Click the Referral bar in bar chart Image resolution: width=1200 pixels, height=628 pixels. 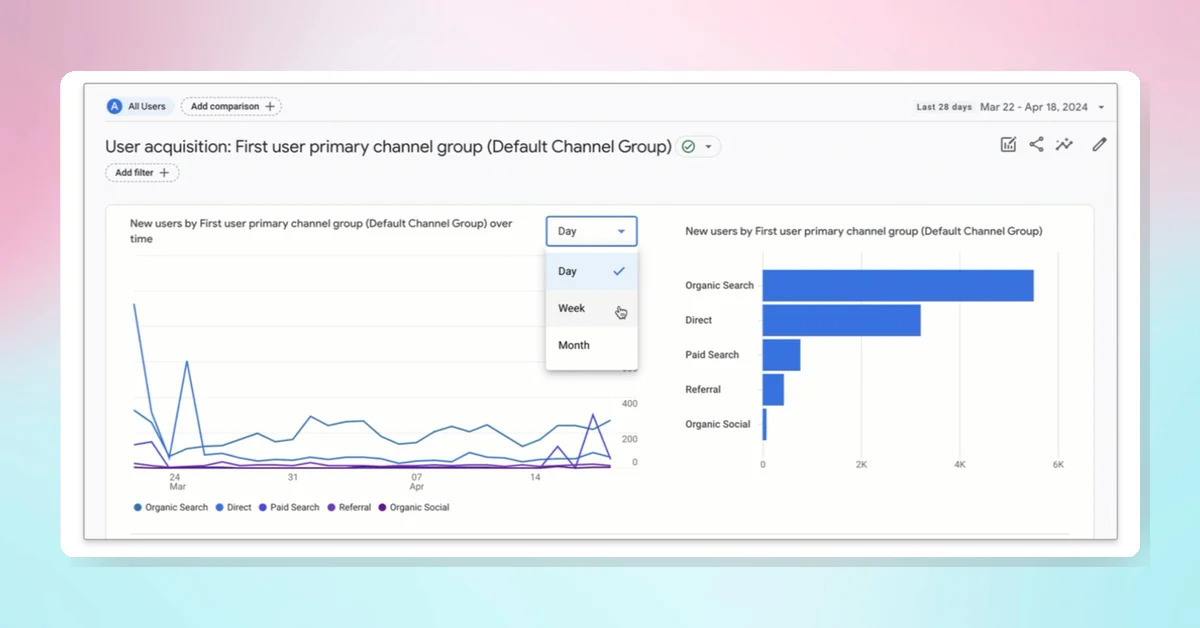[x=773, y=390]
